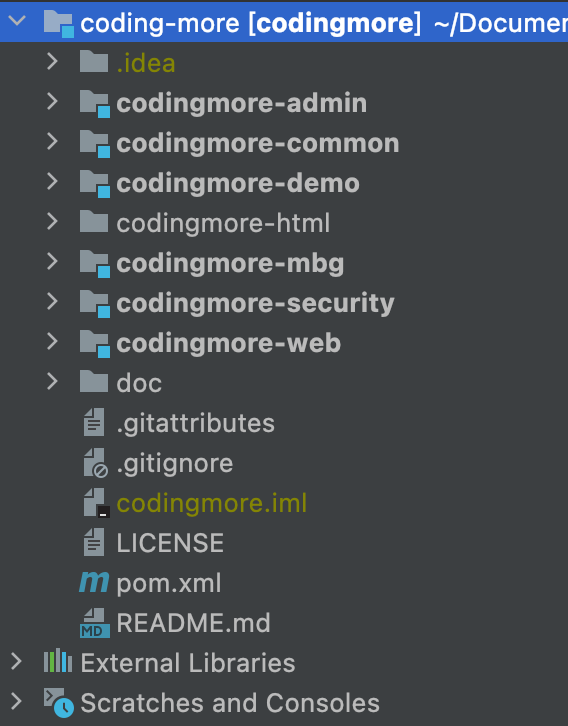The height and width of the screenshot is (726, 568).
Task: Click the External Libraries bar-chart icon
Action: point(58,661)
